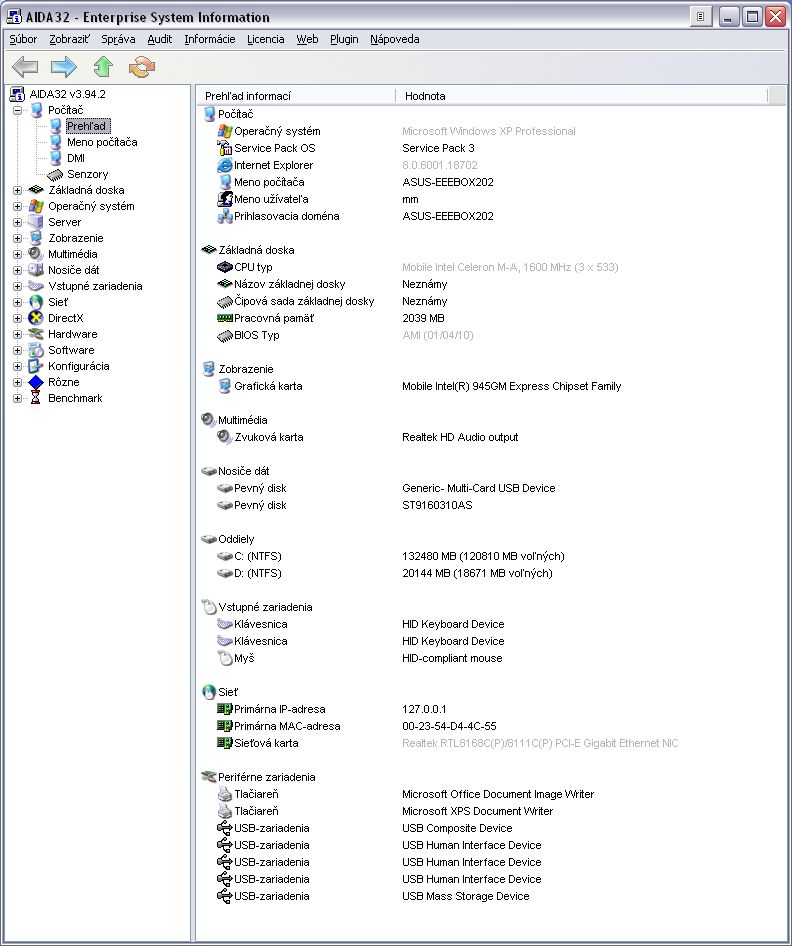Select the DMI tree item
The image size is (792, 946).
75,158
